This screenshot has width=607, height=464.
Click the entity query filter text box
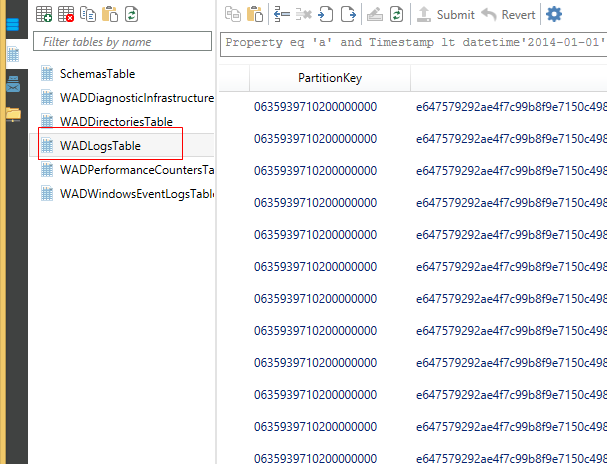(413, 42)
